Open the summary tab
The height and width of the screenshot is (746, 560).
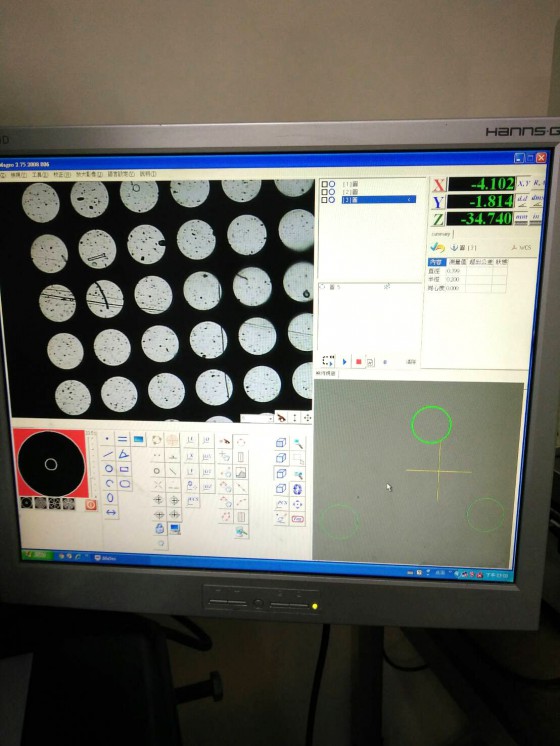tap(441, 235)
